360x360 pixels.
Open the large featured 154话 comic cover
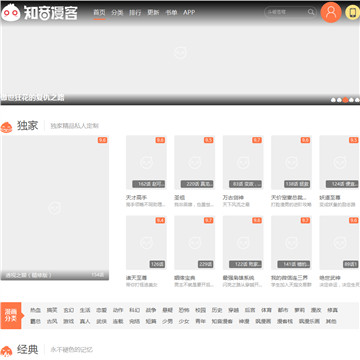55,208
